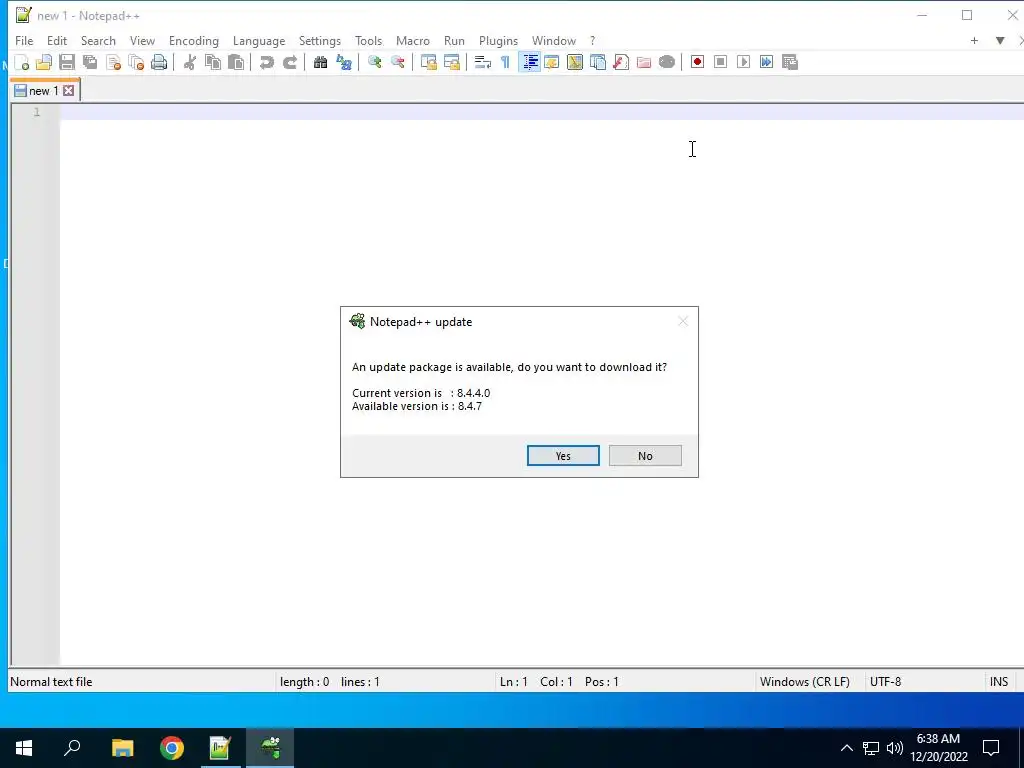Image resolution: width=1024 pixels, height=768 pixels.
Task: Click the Copy toolbar icon
Action: point(213,62)
